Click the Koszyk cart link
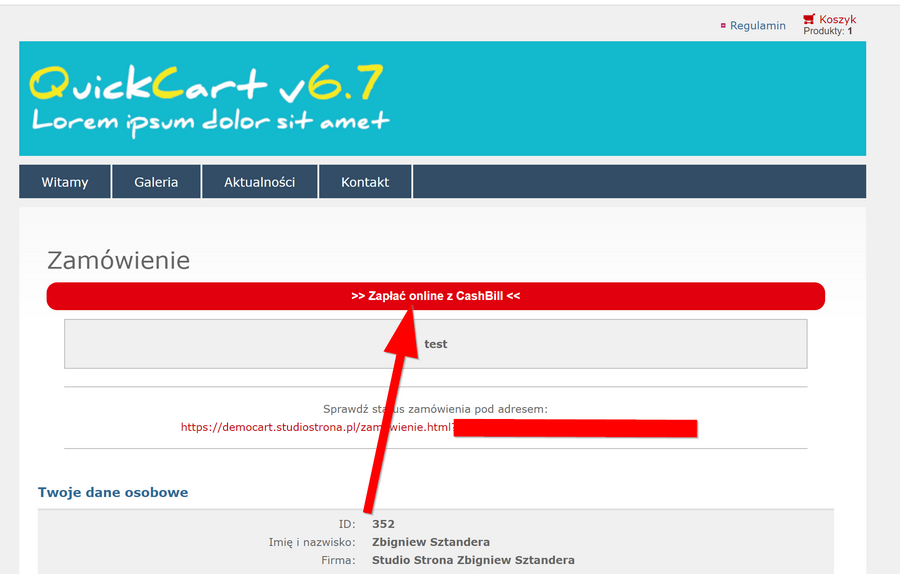 click(x=837, y=20)
